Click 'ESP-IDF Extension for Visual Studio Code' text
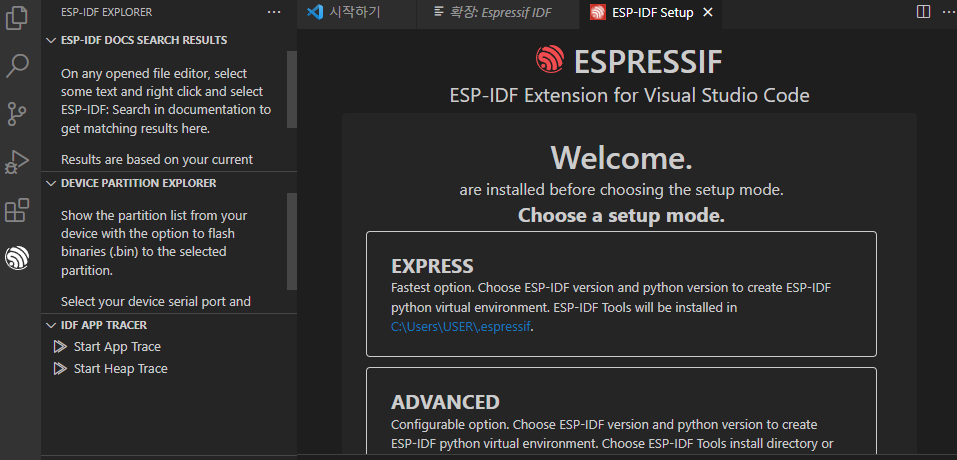 [629, 96]
